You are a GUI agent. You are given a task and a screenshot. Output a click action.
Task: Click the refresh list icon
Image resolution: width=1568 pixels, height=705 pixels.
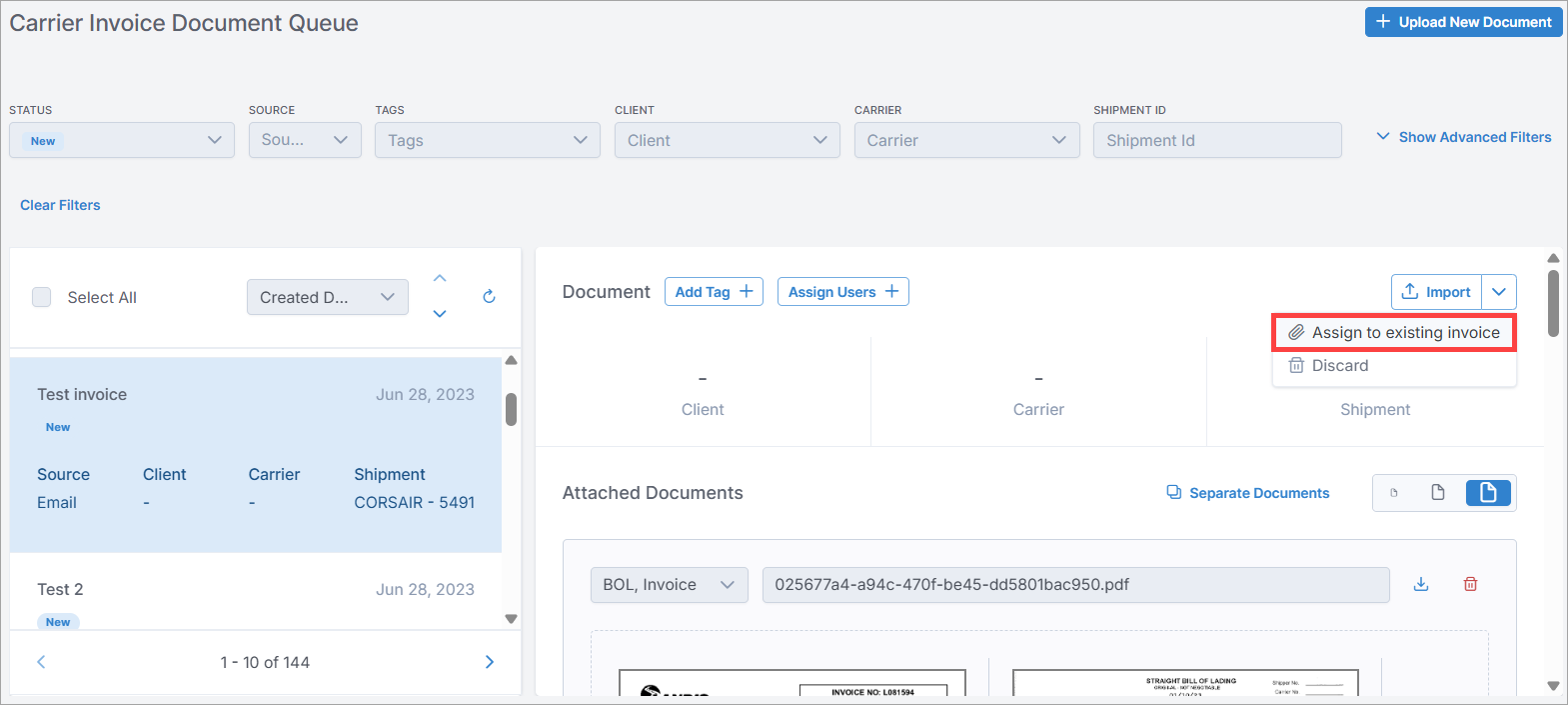tap(489, 296)
